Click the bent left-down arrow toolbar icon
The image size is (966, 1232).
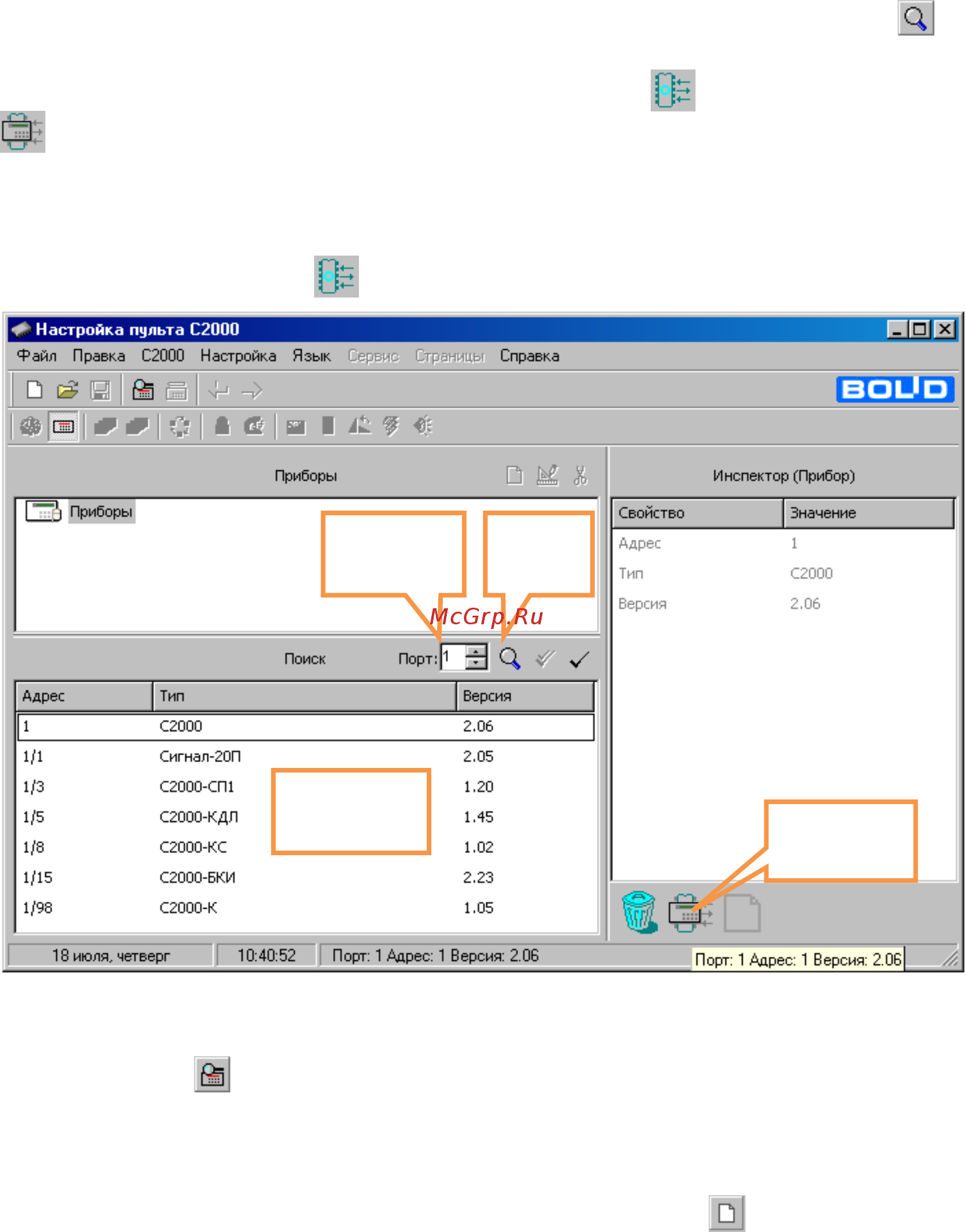(x=218, y=391)
